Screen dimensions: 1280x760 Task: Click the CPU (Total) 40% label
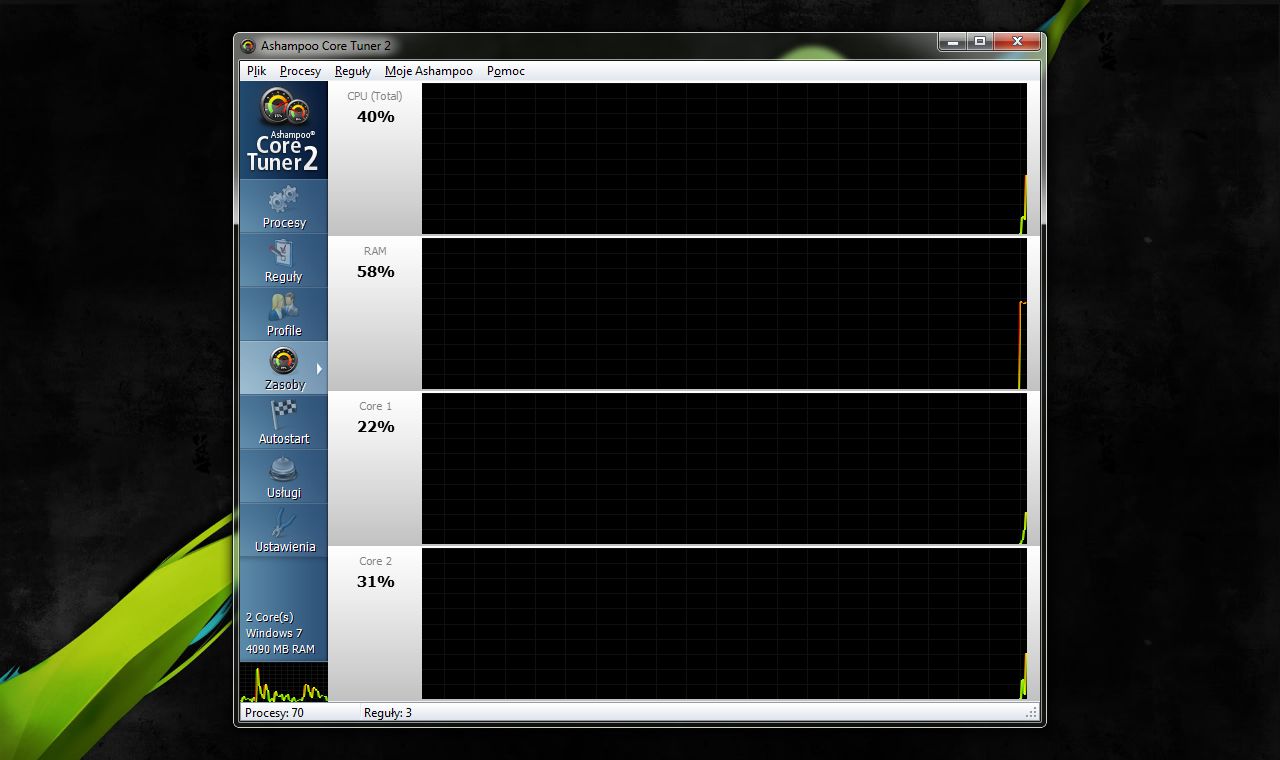click(x=375, y=108)
